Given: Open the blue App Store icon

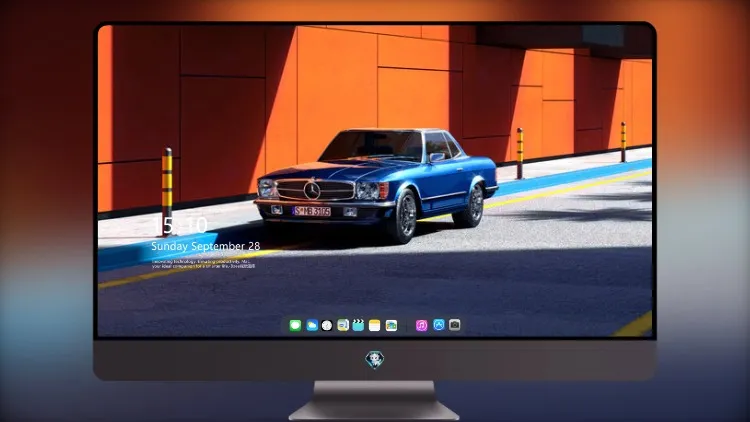Looking at the screenshot, I should coord(439,325).
